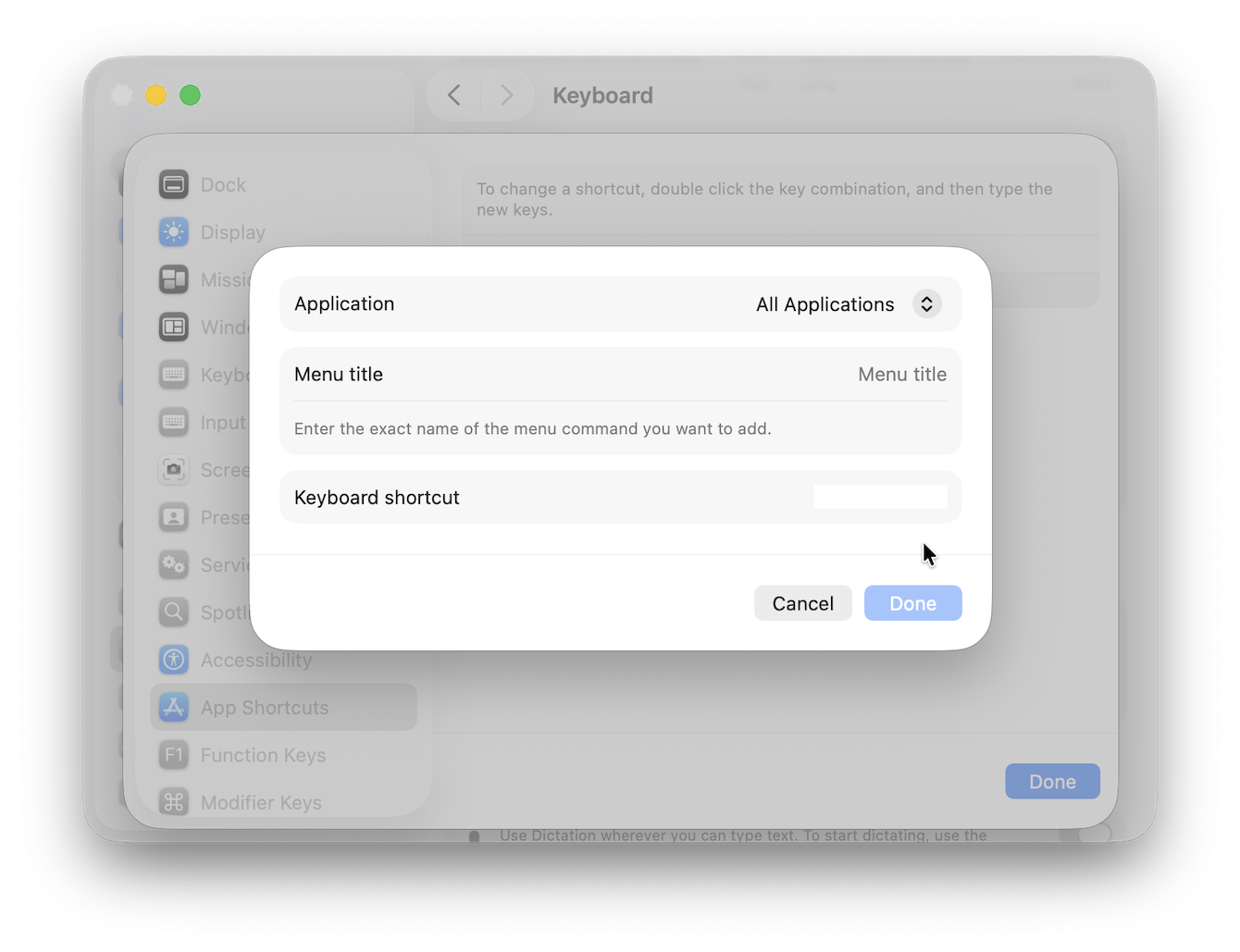The height and width of the screenshot is (952, 1240).
Task: Click the Services gears icon
Action: click(174, 564)
